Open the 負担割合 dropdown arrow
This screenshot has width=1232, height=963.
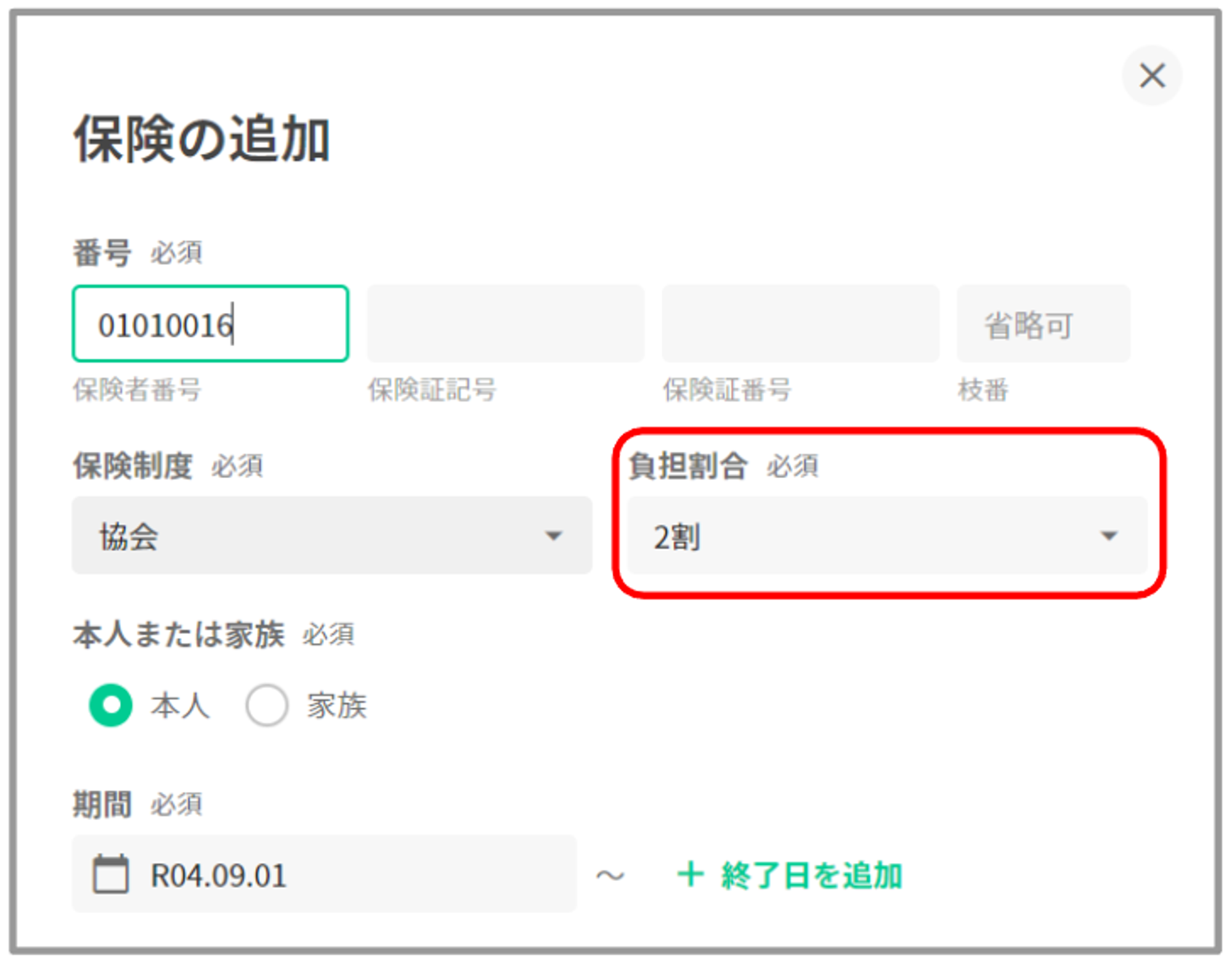click(x=1109, y=536)
